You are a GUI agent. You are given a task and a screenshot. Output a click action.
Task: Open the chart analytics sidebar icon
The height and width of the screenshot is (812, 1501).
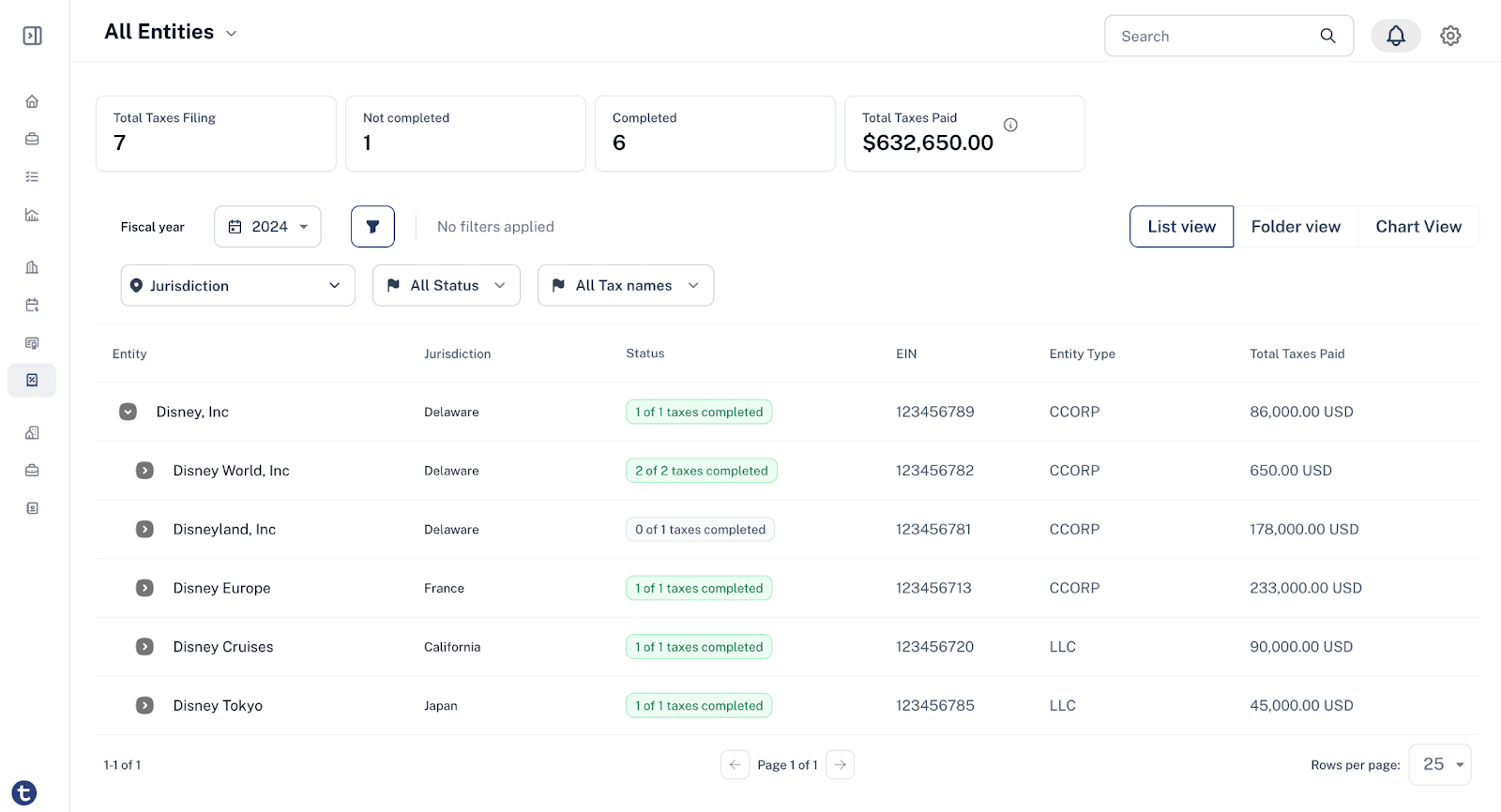(x=32, y=215)
